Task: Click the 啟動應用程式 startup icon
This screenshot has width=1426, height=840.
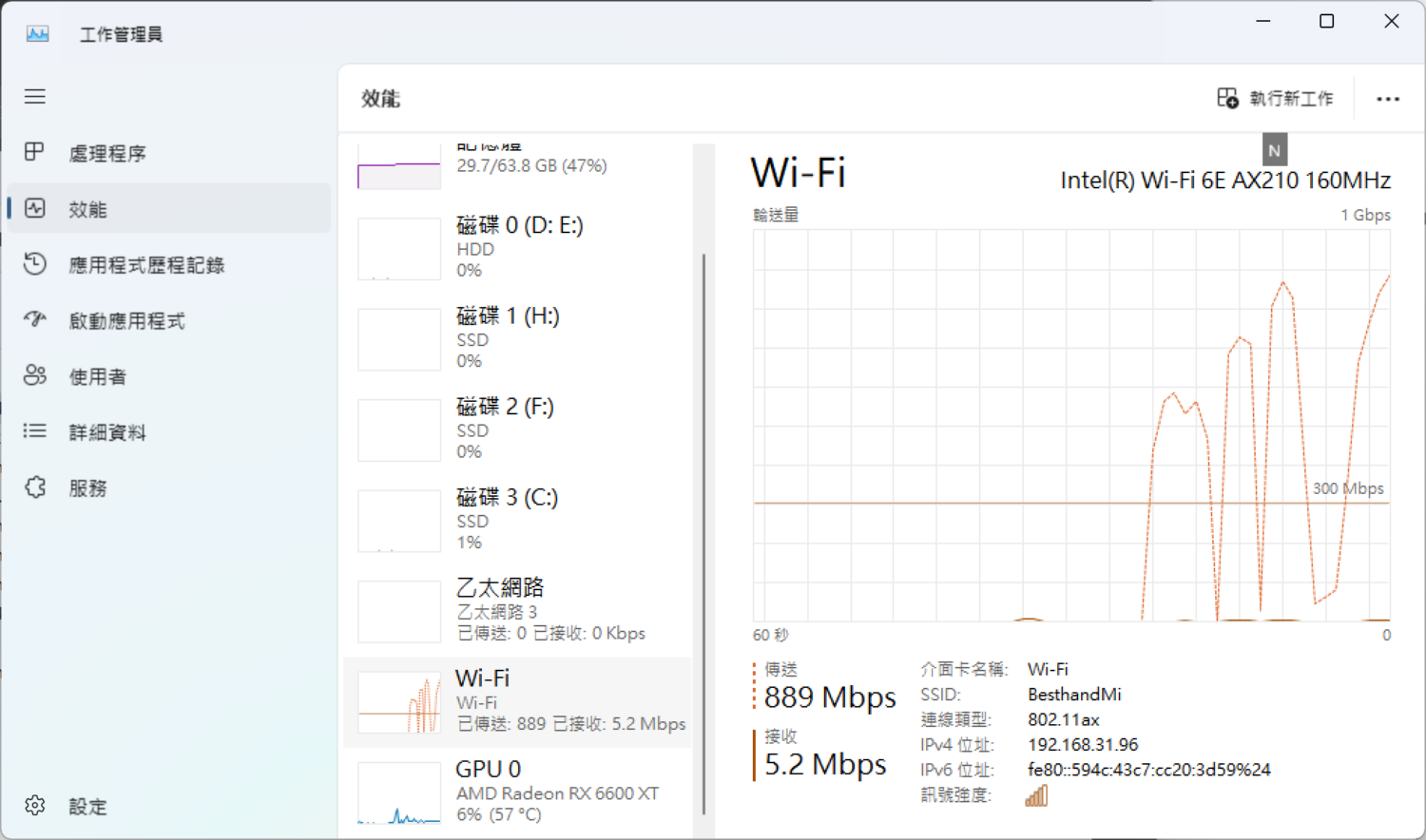Action: (35, 320)
